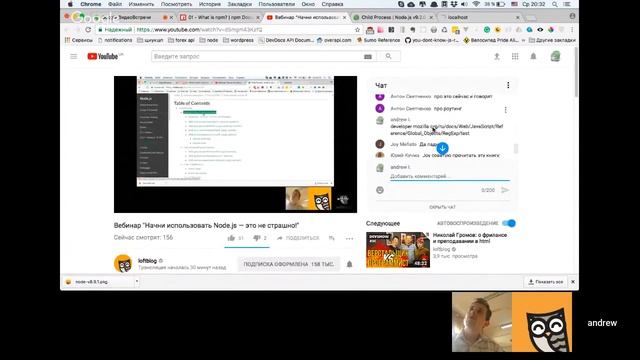
Task: Click the add to playlist icon
Action: point(331,238)
